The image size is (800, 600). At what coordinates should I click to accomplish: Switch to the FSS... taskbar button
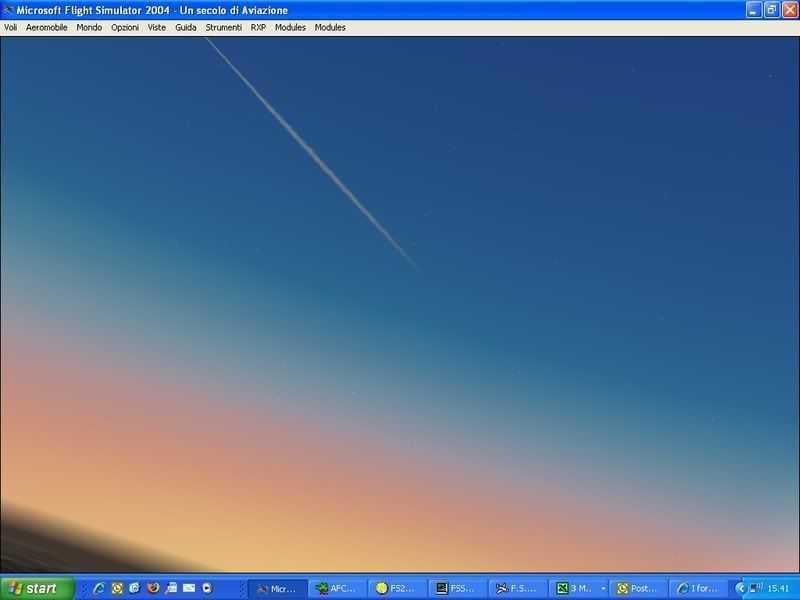(x=458, y=589)
